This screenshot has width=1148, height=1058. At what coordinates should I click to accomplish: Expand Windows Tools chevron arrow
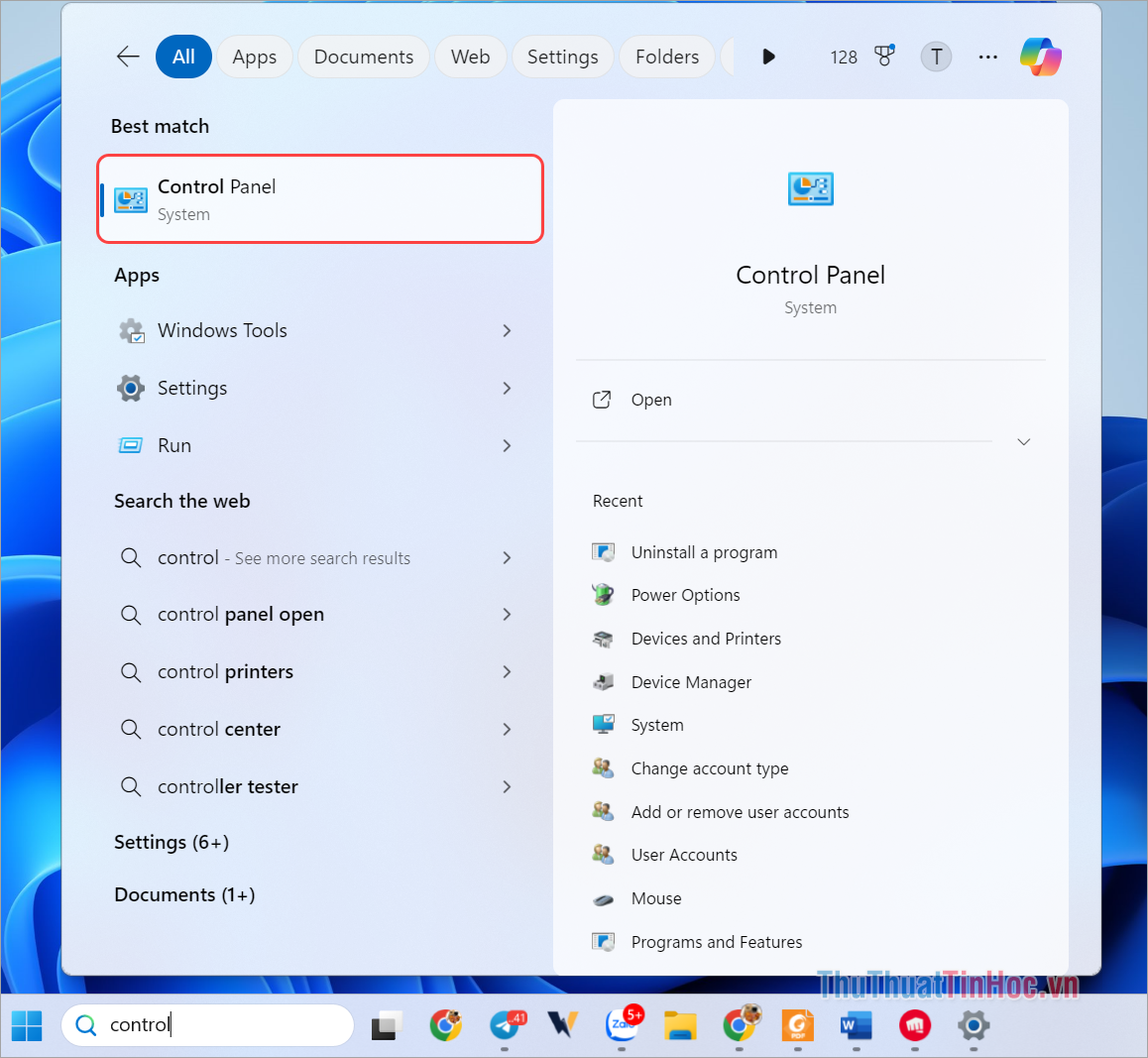tap(507, 330)
